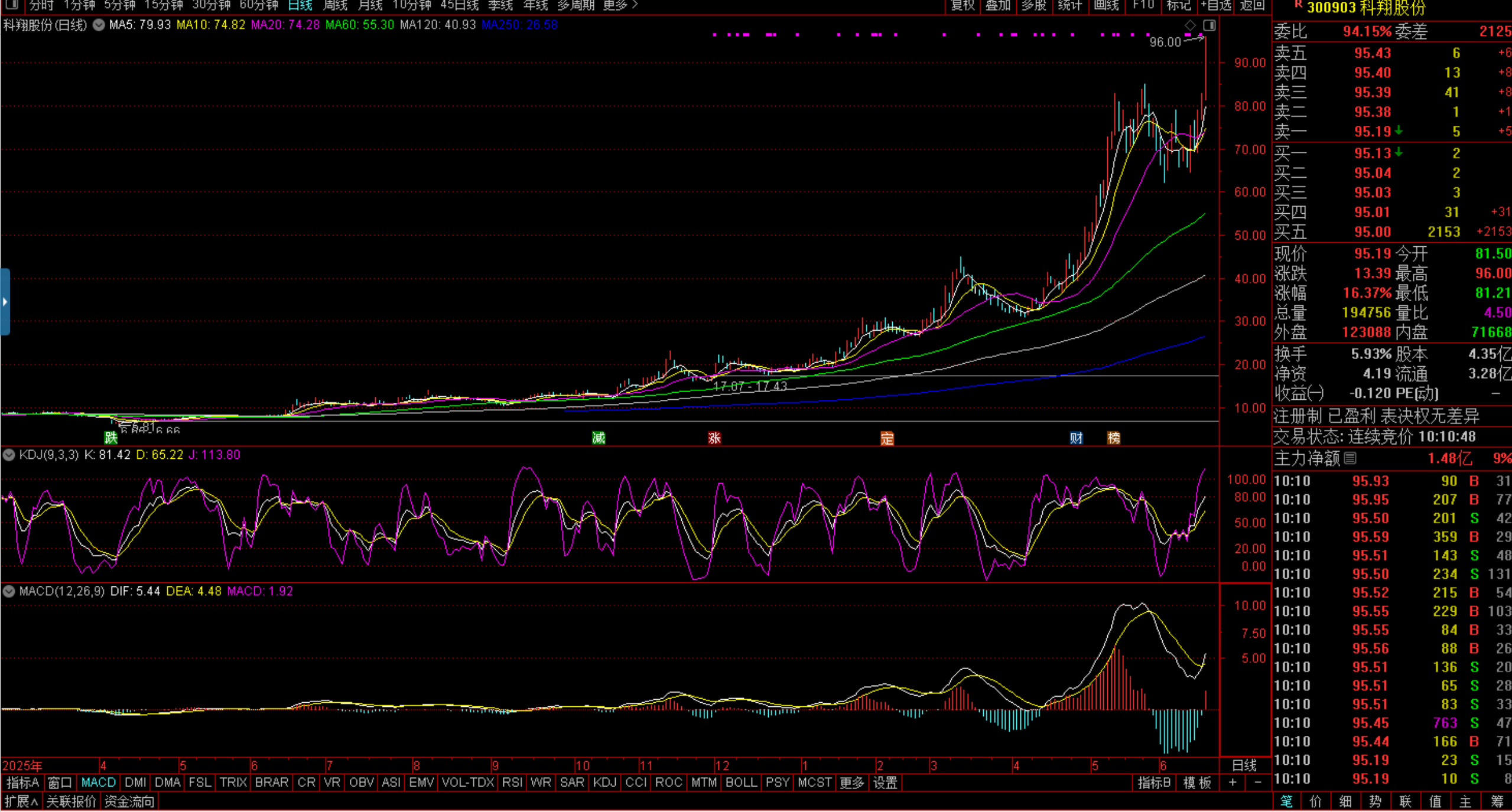The image size is (1512, 812).
Task: Open the 指标B indicator menu
Action: point(1154,782)
